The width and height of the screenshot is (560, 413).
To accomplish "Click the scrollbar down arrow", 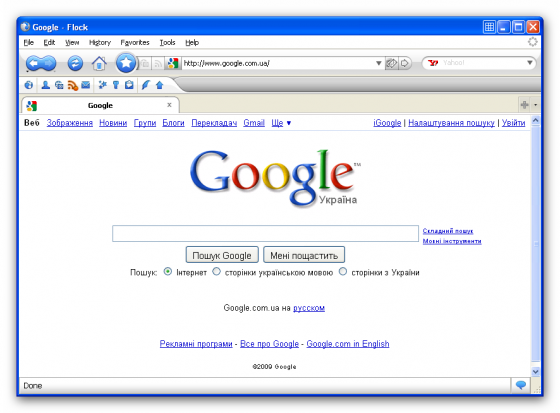I will (535, 371).
